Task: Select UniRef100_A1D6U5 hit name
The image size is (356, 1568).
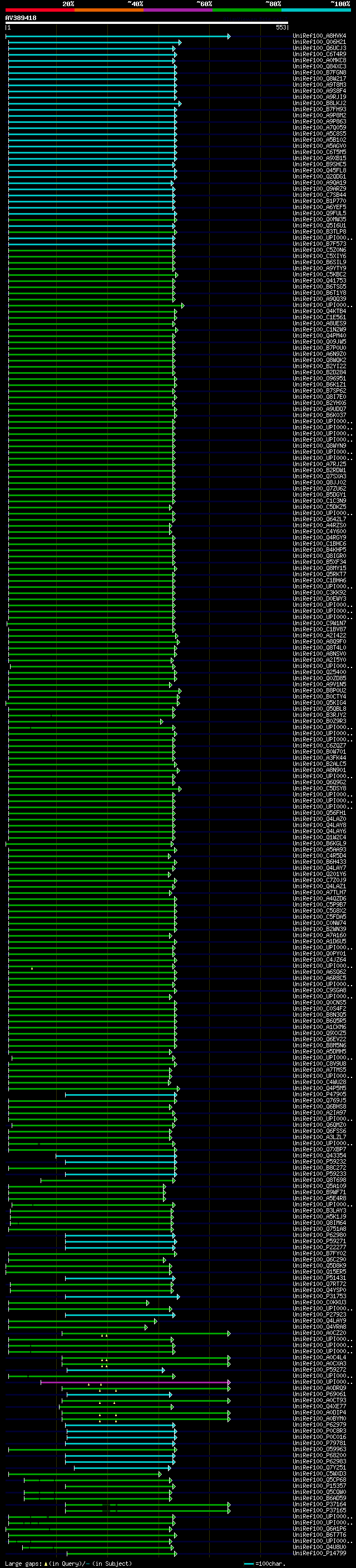Action: (x=319, y=942)
